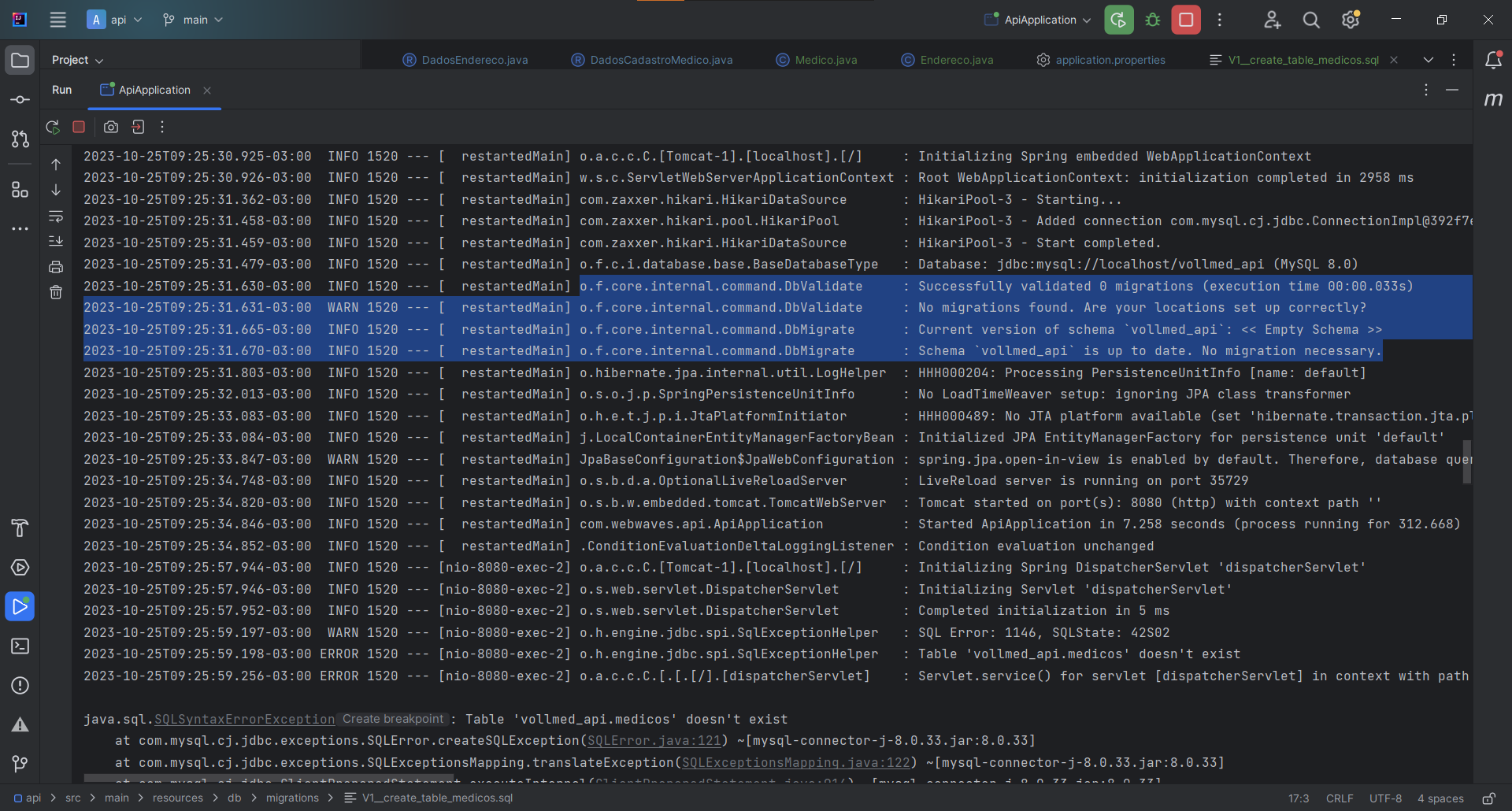Click the green Rerun ApiApplication button
1512x811 pixels.
[x=1119, y=20]
